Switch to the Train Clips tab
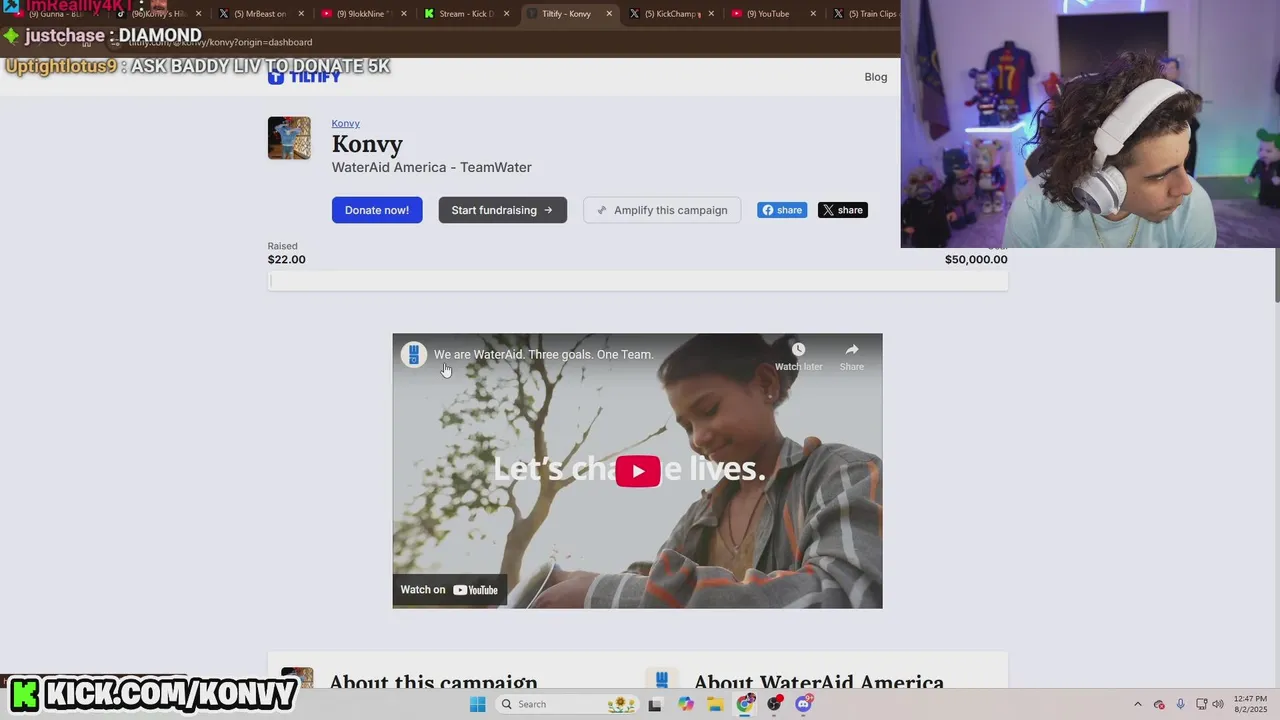 (x=866, y=14)
